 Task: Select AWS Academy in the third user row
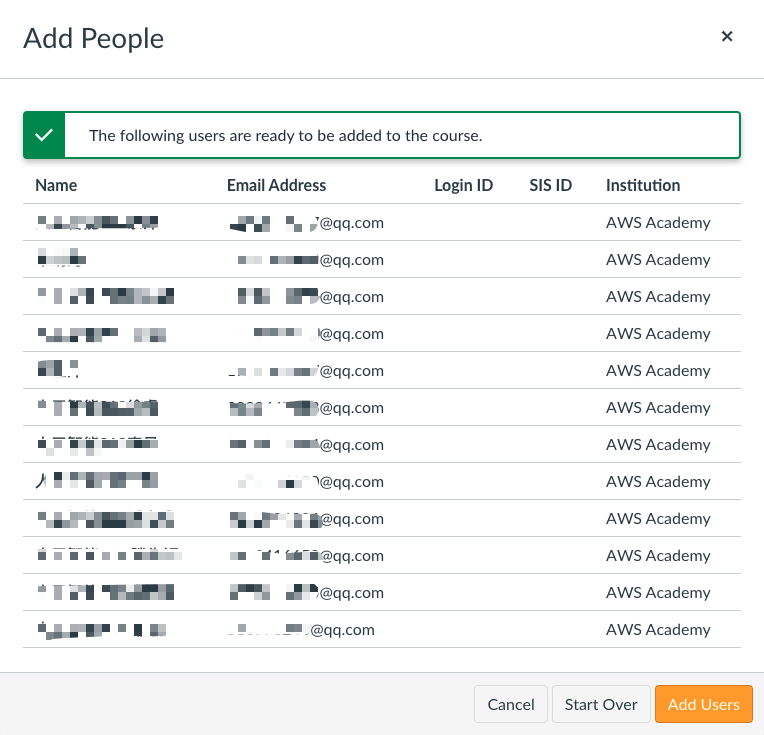(x=658, y=297)
